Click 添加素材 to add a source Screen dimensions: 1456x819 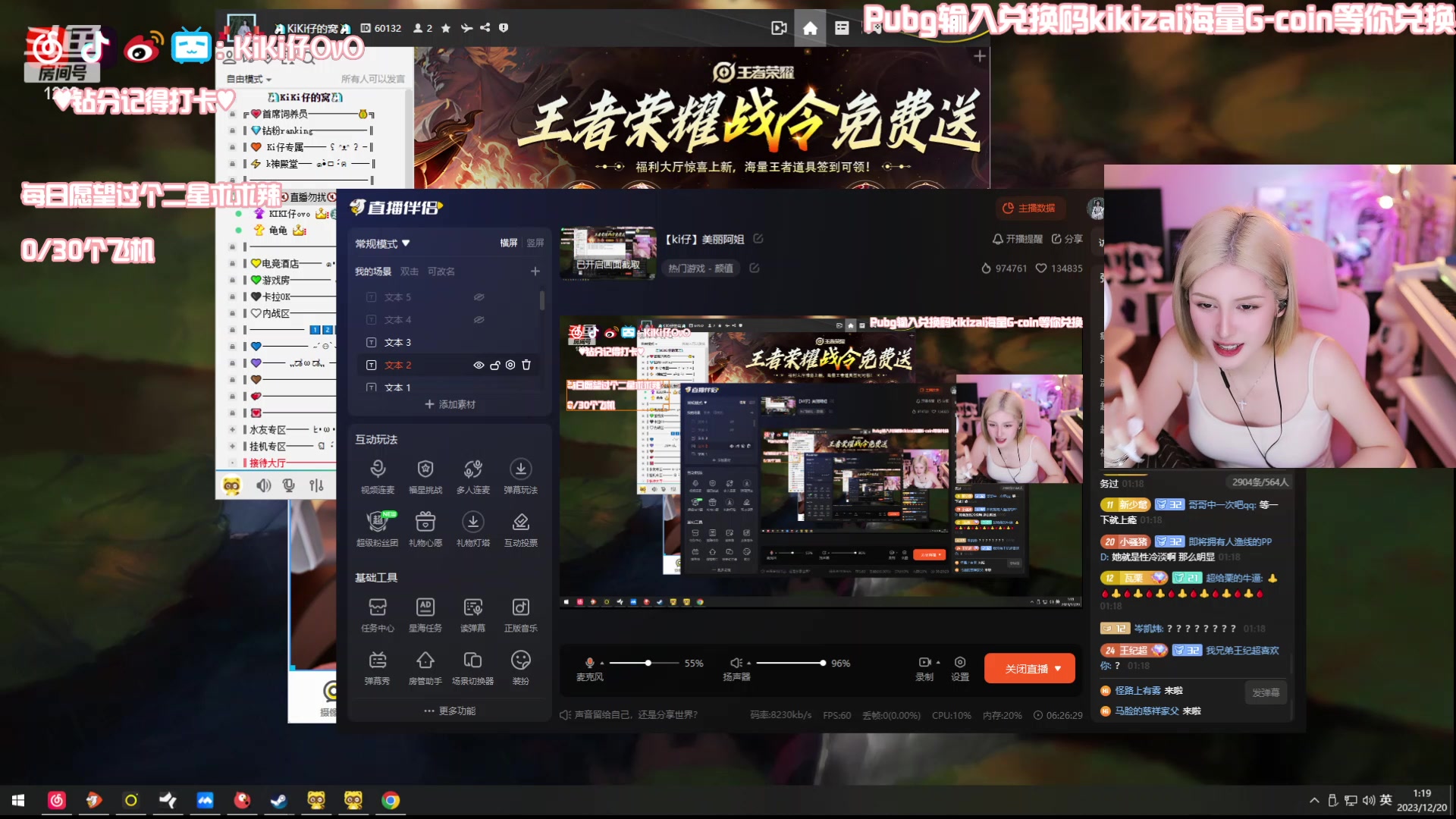point(450,404)
